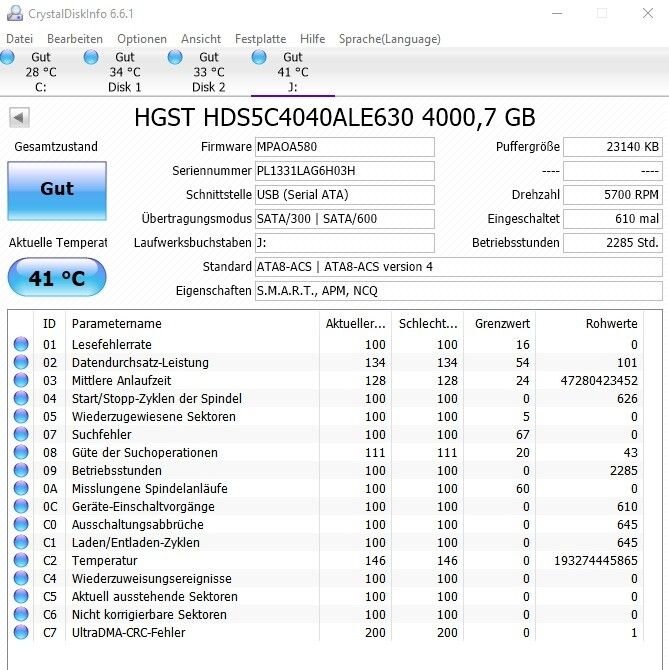Click status orb for Wiederzugewiesene Sektoren row
Screen dimensions: 669x670
(21, 416)
